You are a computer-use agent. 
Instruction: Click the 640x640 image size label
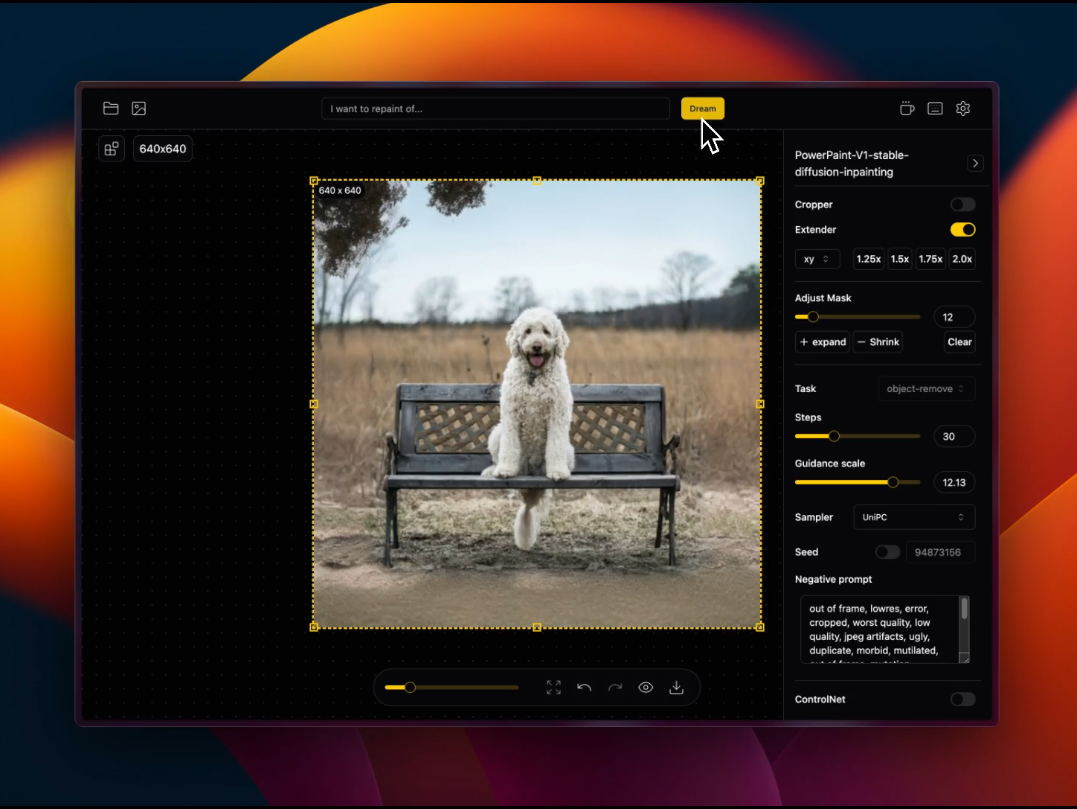pos(163,148)
